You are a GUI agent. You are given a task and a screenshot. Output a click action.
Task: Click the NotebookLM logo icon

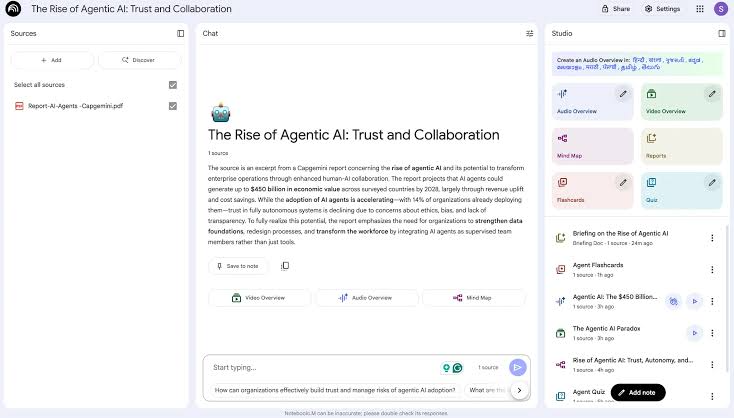[x=13, y=8]
